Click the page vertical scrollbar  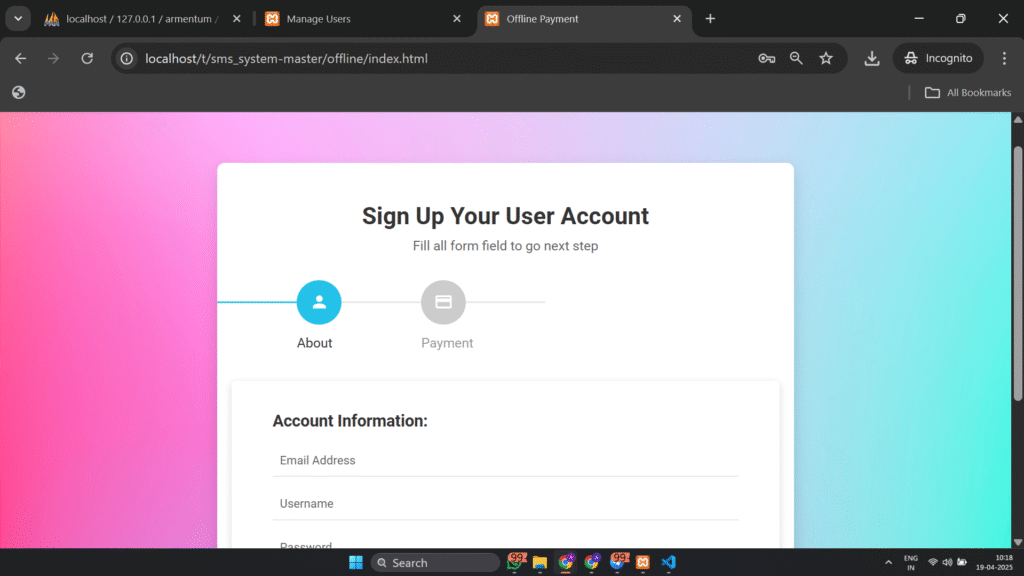1017,274
